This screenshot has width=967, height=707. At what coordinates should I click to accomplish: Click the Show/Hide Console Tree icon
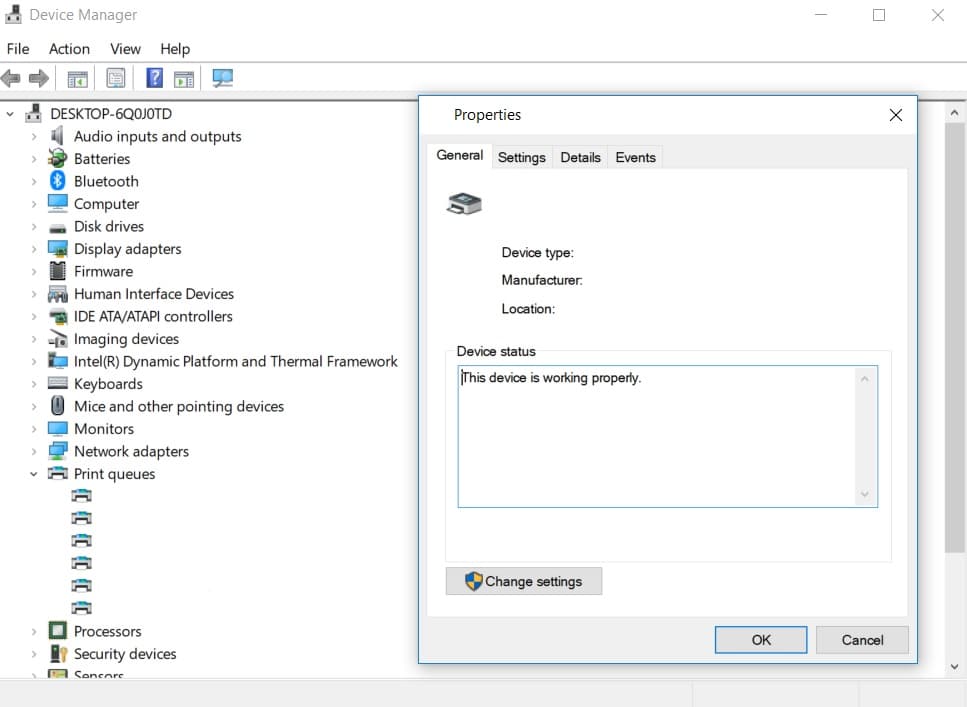point(77,78)
